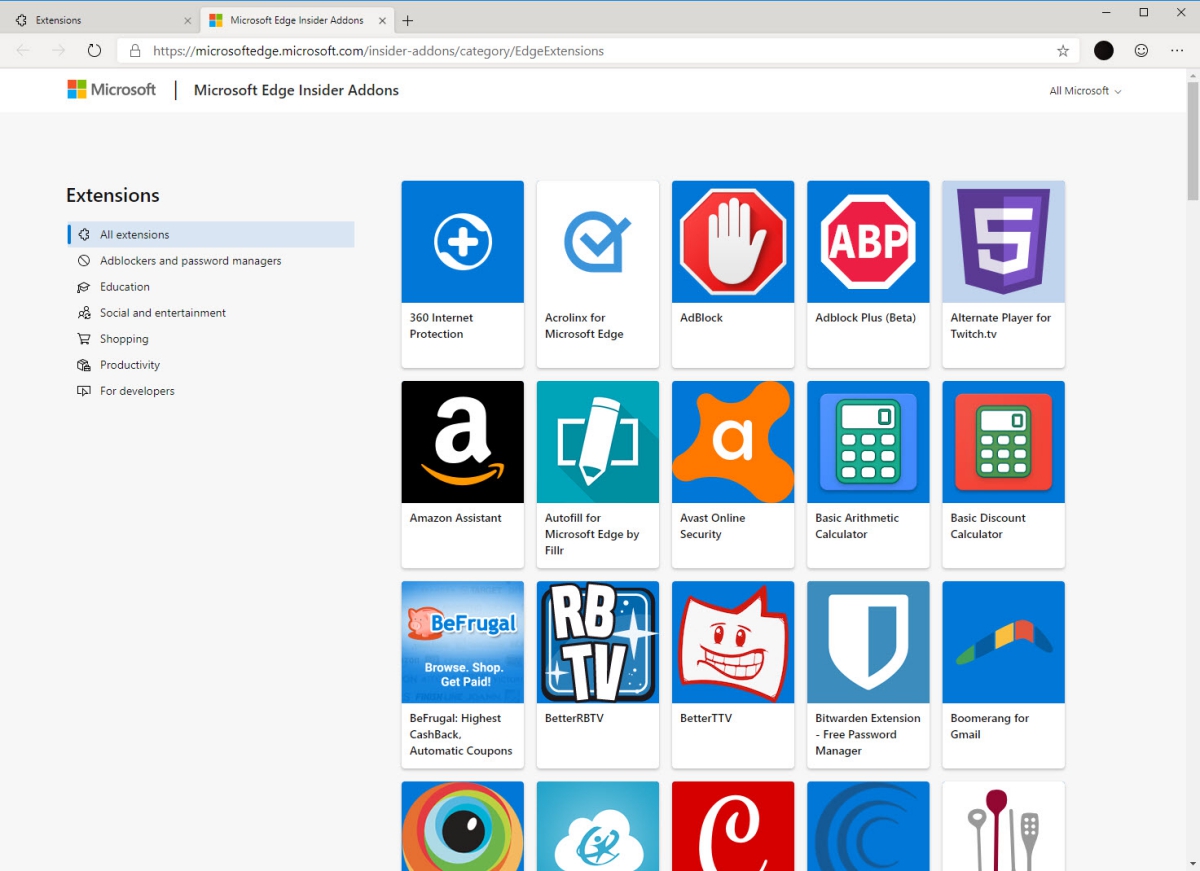The height and width of the screenshot is (871, 1200).
Task: Select the Basic Discount Calculator red icon
Action: tap(1003, 442)
